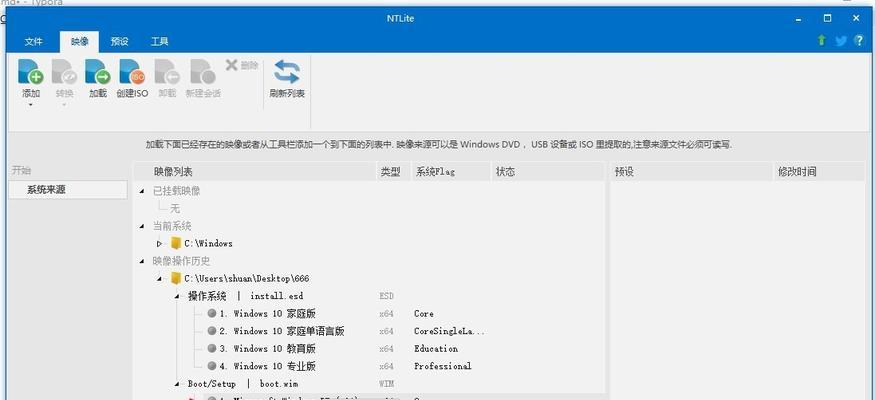875x400 pixels.
Task: Open the dropdown arrow under 添加
Action: pyautogui.click(x=31, y=104)
